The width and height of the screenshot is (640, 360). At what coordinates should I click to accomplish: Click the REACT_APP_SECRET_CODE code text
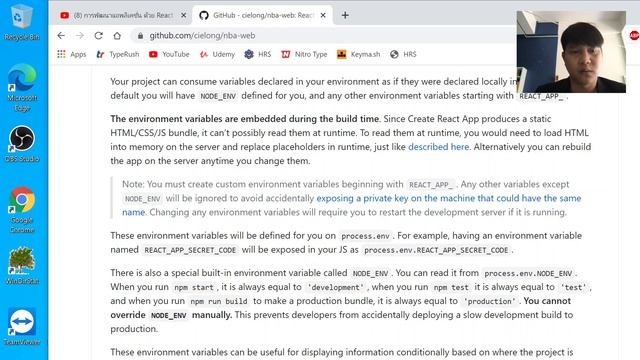click(190, 250)
